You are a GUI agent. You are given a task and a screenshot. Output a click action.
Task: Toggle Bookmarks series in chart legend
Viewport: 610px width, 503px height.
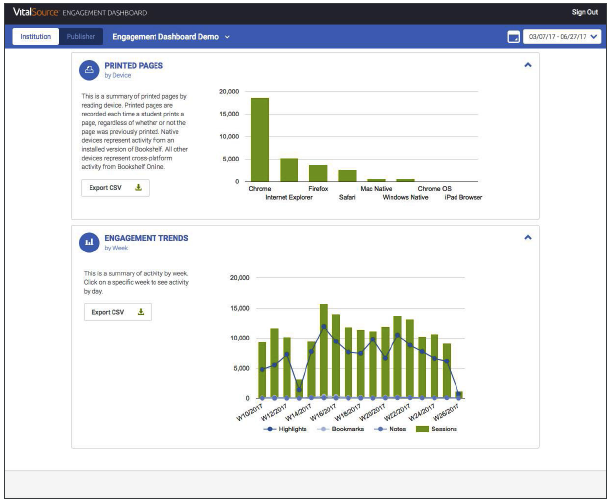pyautogui.click(x=337, y=428)
